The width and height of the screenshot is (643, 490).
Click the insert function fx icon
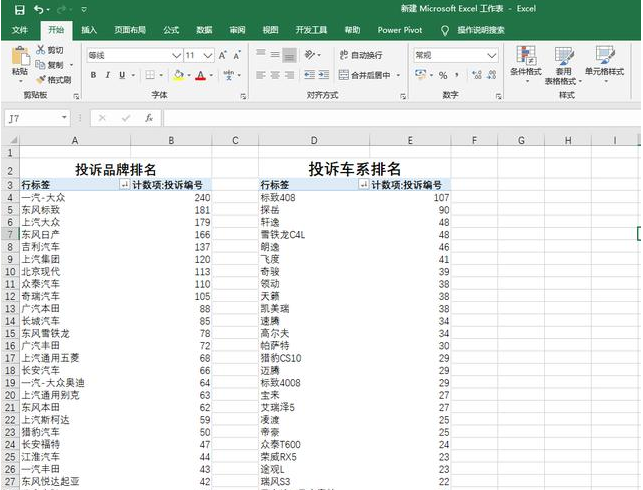149,118
